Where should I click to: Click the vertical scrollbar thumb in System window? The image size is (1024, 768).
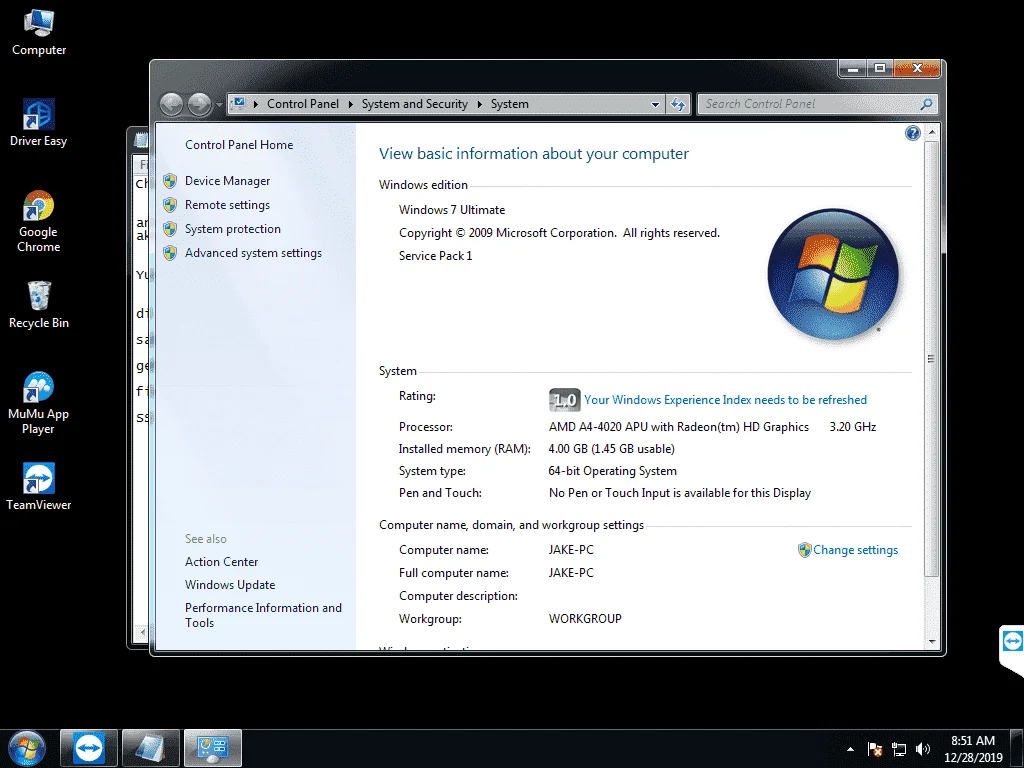tap(932, 359)
